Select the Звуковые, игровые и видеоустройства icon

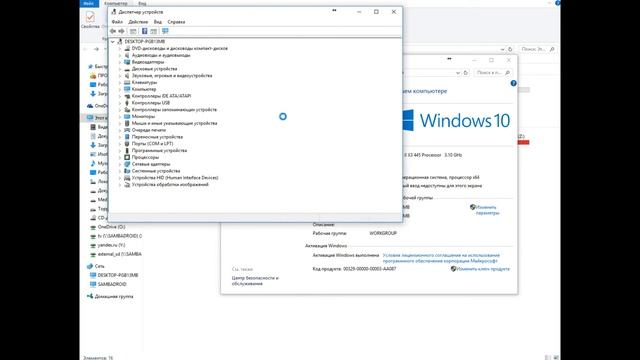[127, 76]
